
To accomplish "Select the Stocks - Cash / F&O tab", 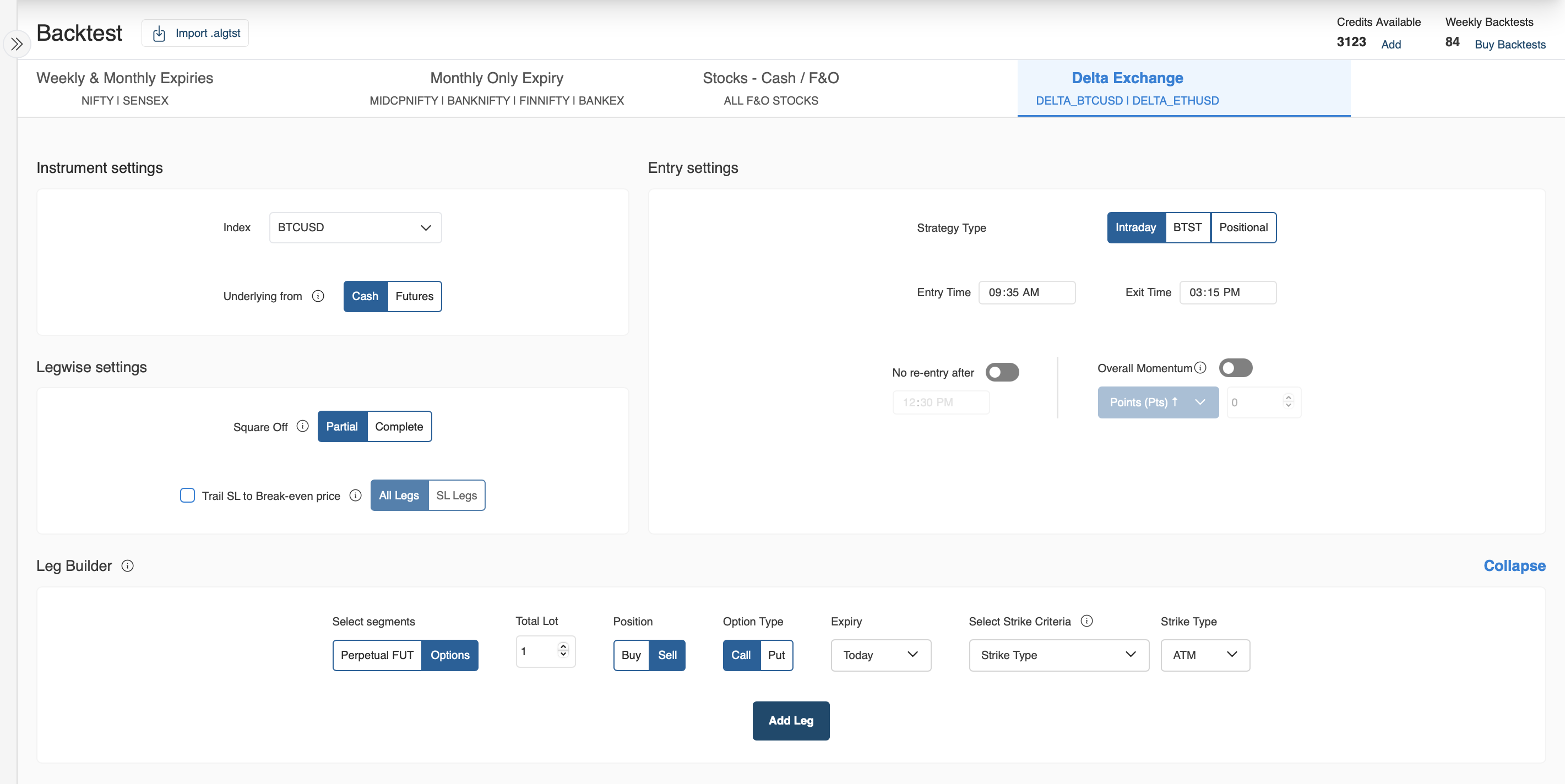I will coord(770,87).
